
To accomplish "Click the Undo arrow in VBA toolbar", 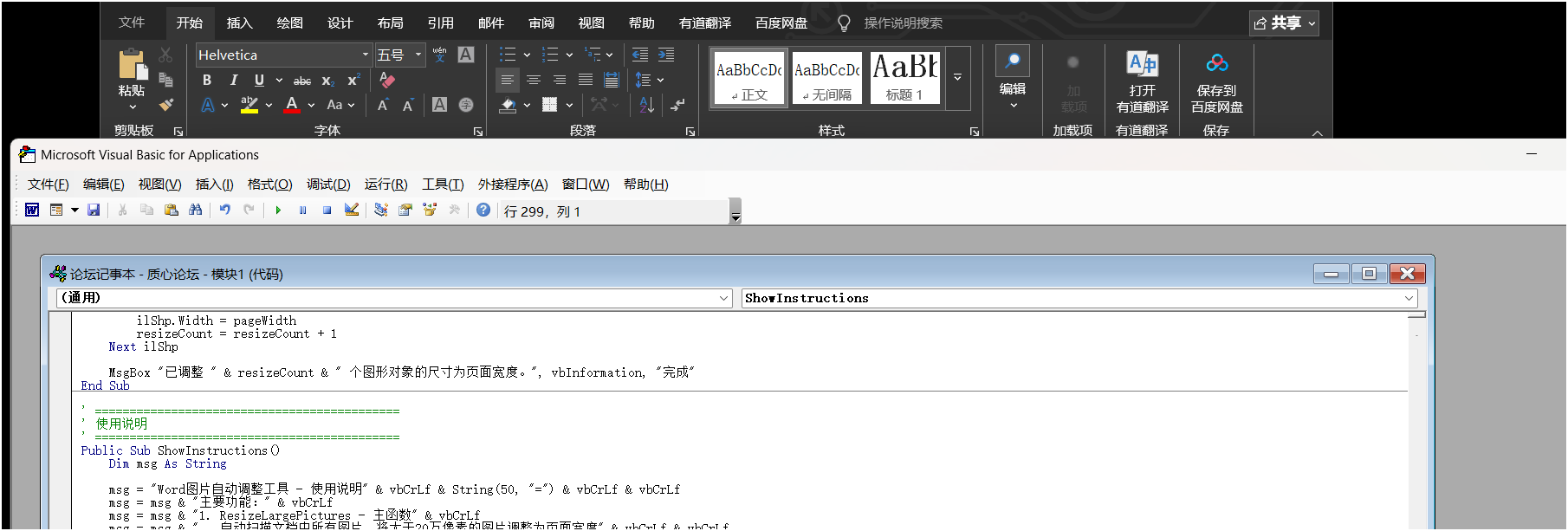I will [x=225, y=210].
